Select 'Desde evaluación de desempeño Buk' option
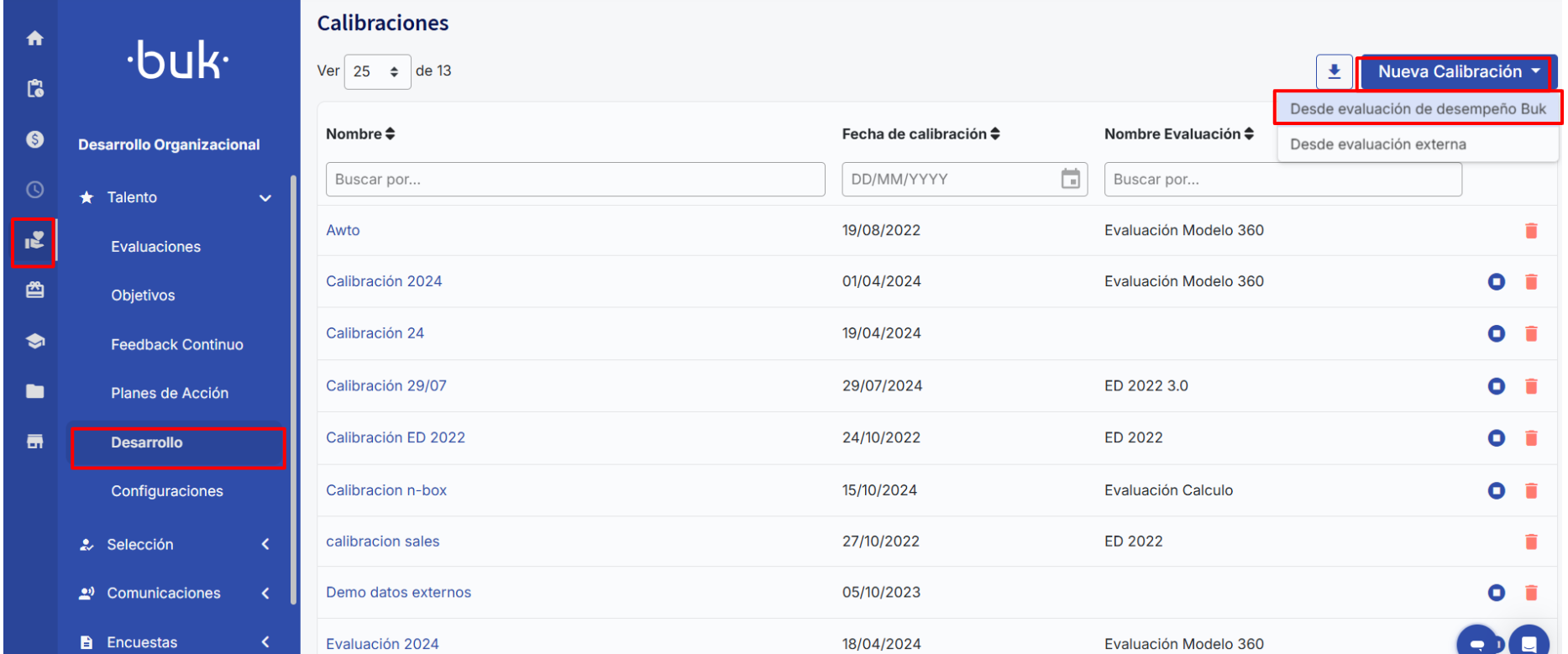The height and width of the screenshot is (654, 1568). [x=1417, y=109]
